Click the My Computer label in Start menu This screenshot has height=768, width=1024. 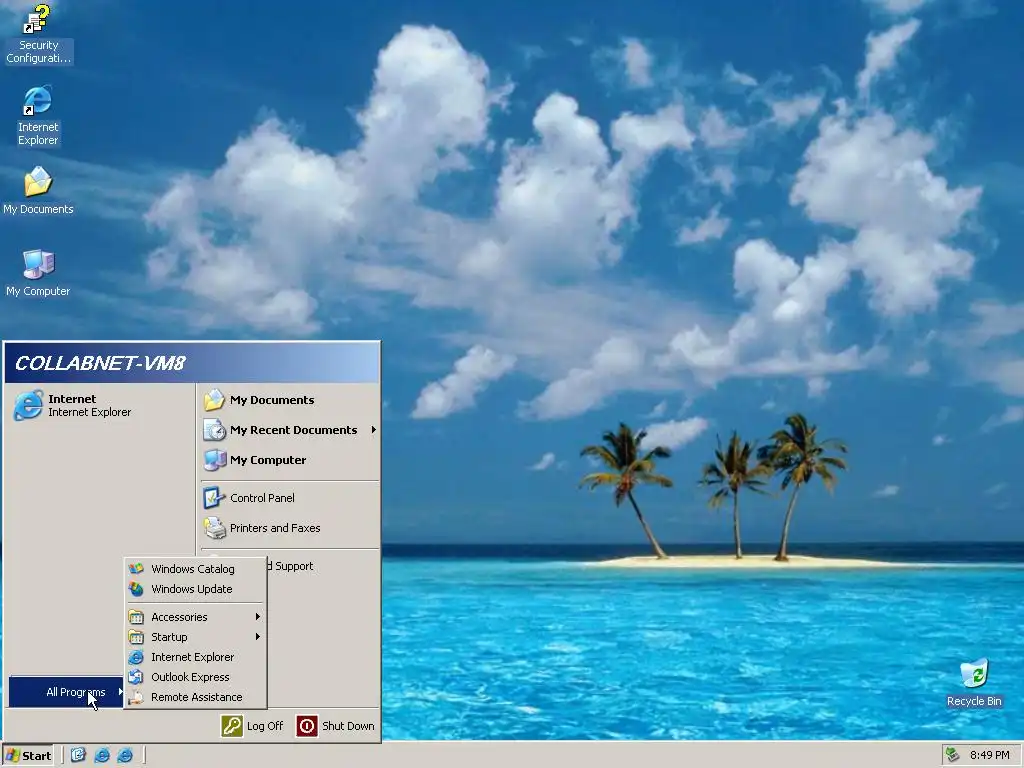click(x=268, y=460)
